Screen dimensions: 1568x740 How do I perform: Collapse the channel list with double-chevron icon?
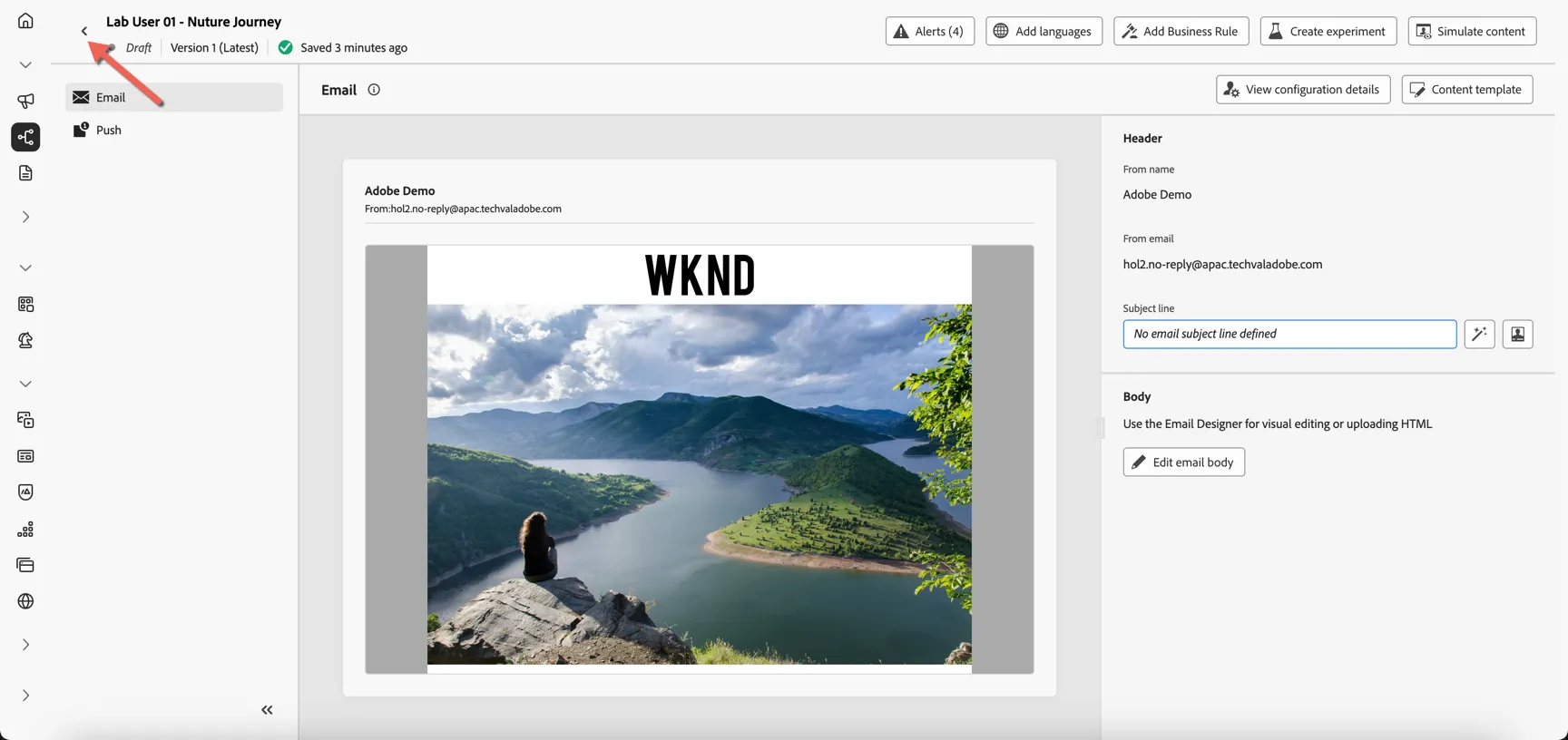pyautogui.click(x=267, y=710)
